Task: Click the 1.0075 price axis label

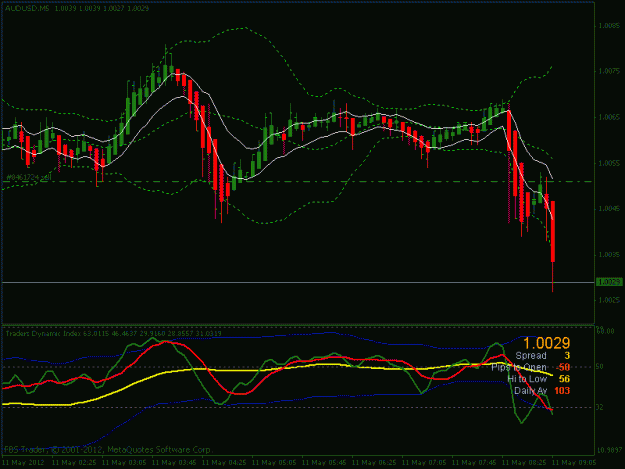Action: [609, 71]
